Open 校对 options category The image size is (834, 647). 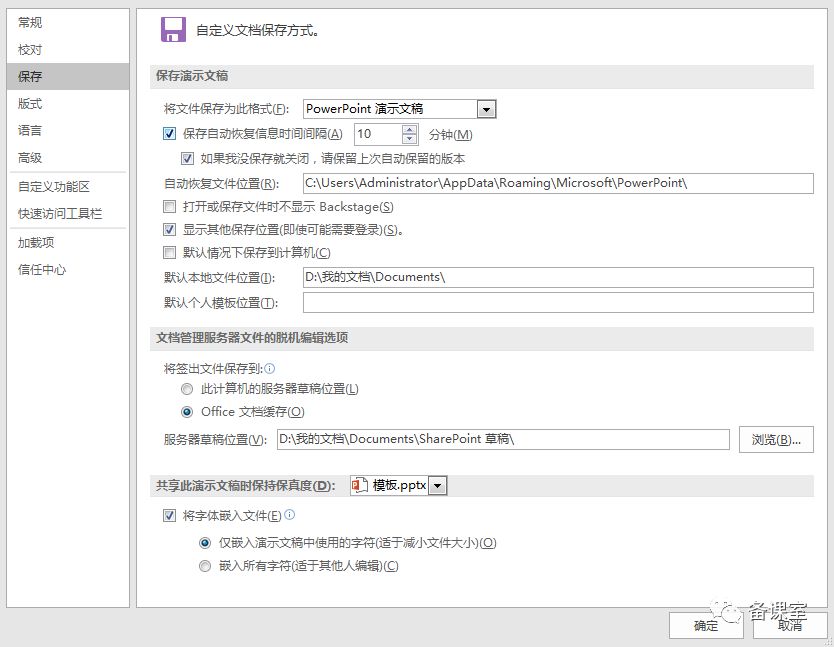pos(68,49)
